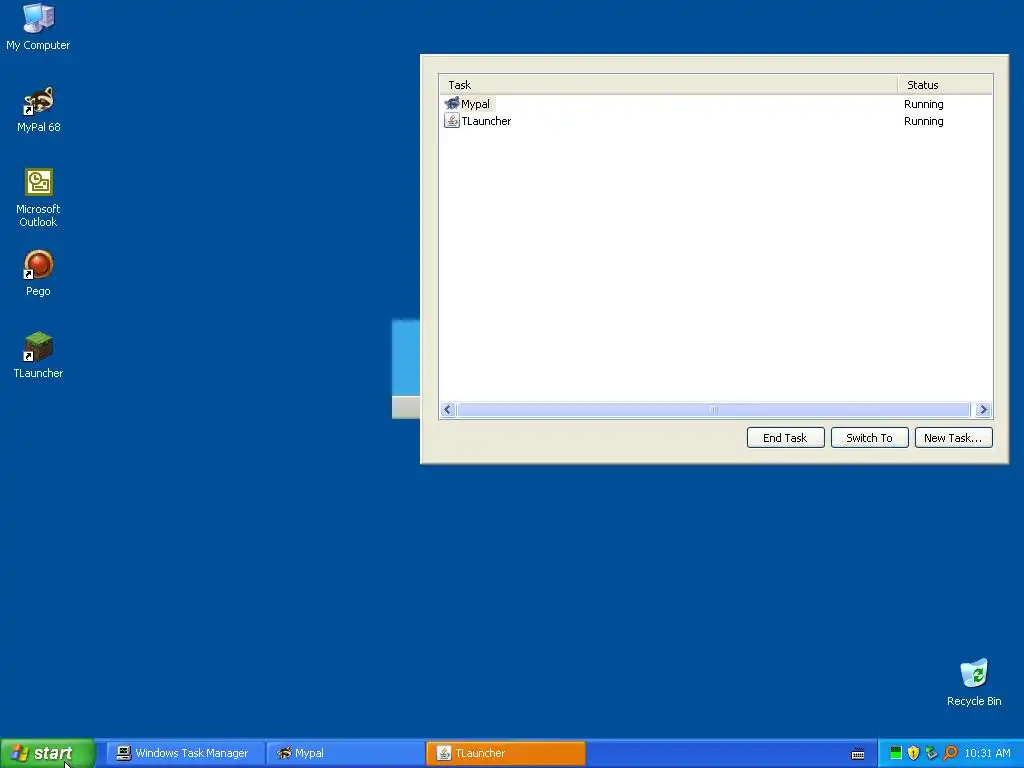Screen dimensions: 1024x768
Task: Select the Microsoft Outlook desktop icon
Action: pos(38,198)
